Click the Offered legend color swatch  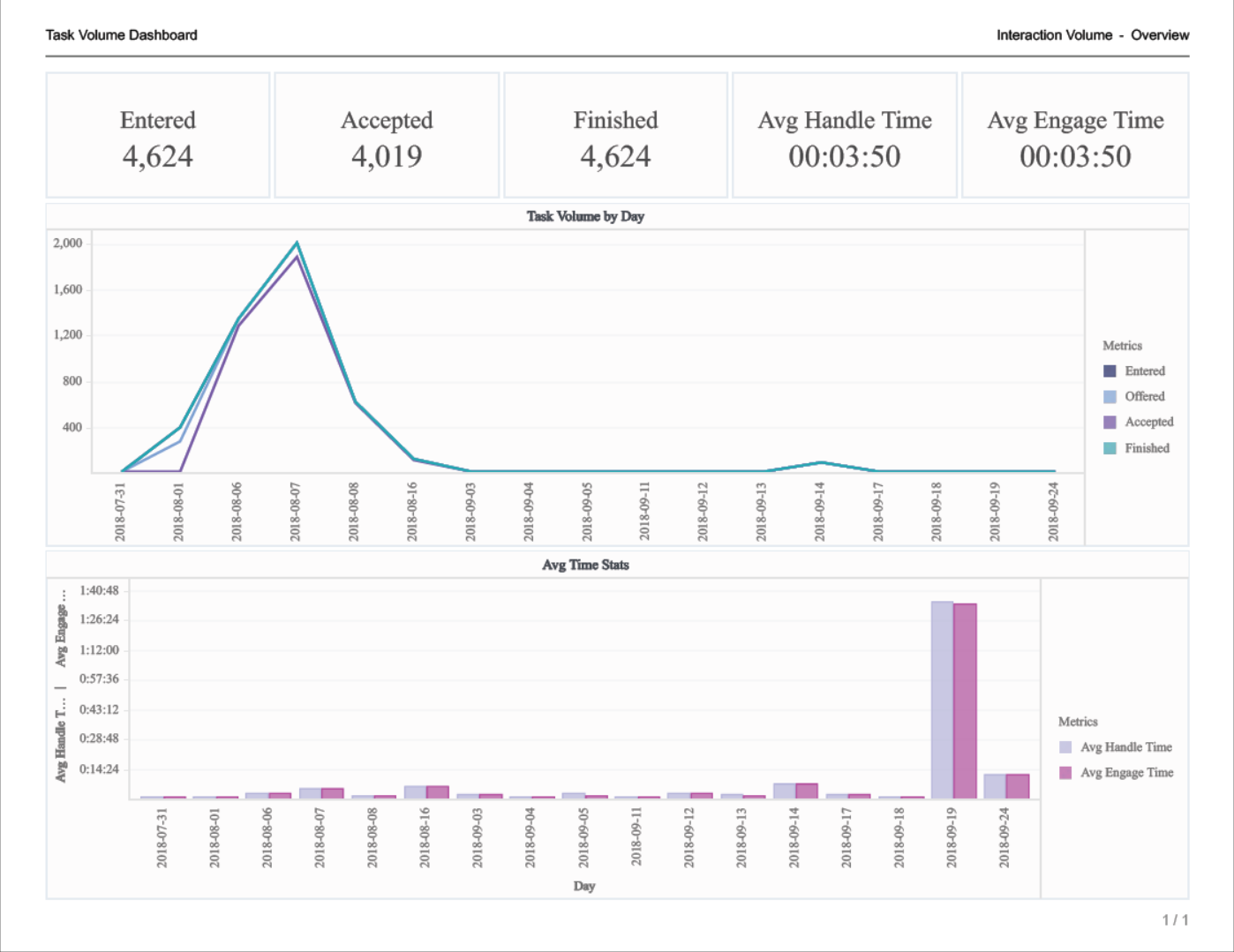(1110, 397)
